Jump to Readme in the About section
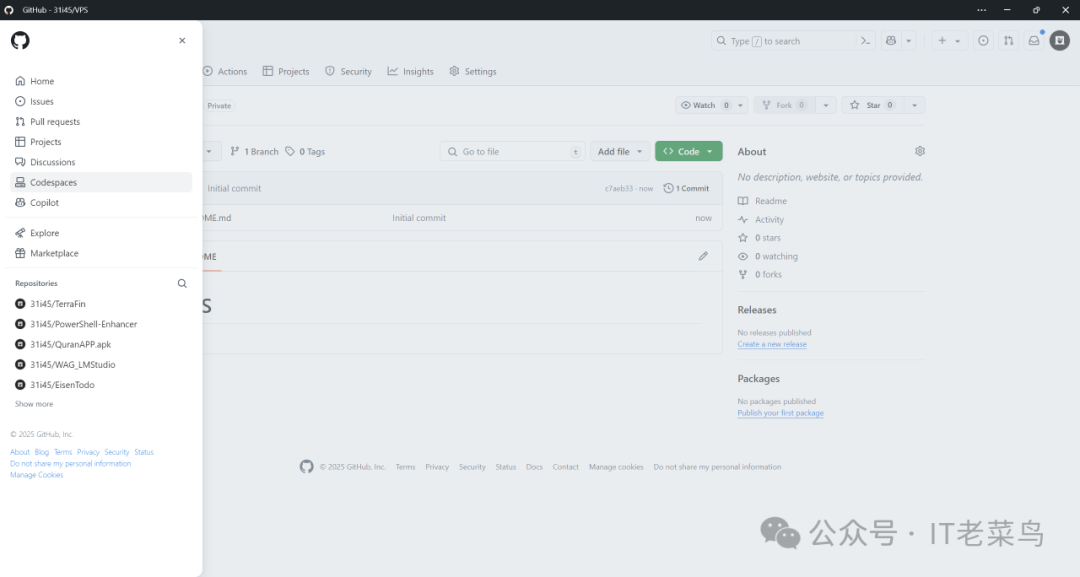The height and width of the screenshot is (577, 1080). 762,201
